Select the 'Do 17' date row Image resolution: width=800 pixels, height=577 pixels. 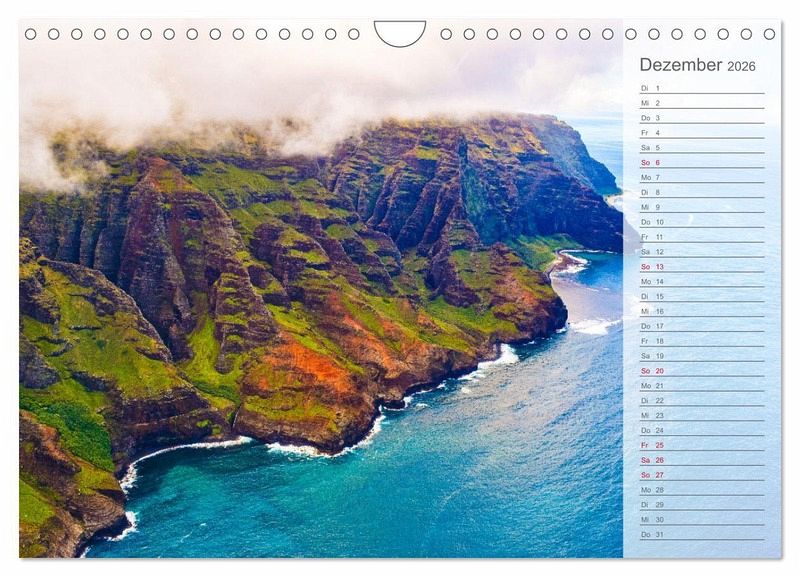tap(702, 326)
